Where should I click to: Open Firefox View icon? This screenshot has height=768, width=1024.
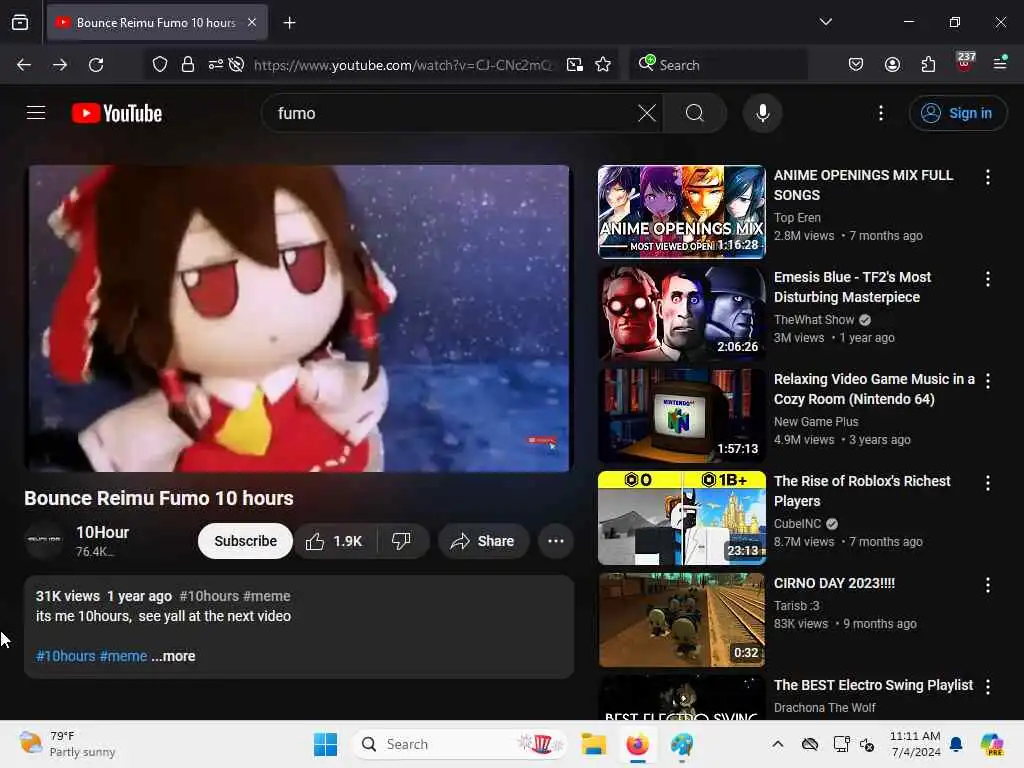(20, 23)
